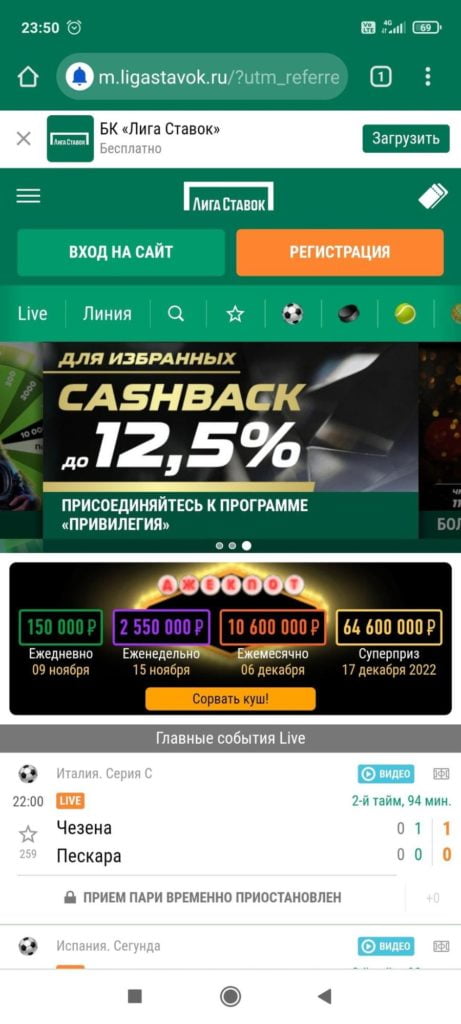461x1024 pixels.
Task: Select the hockey puck icon
Action: coord(349,314)
